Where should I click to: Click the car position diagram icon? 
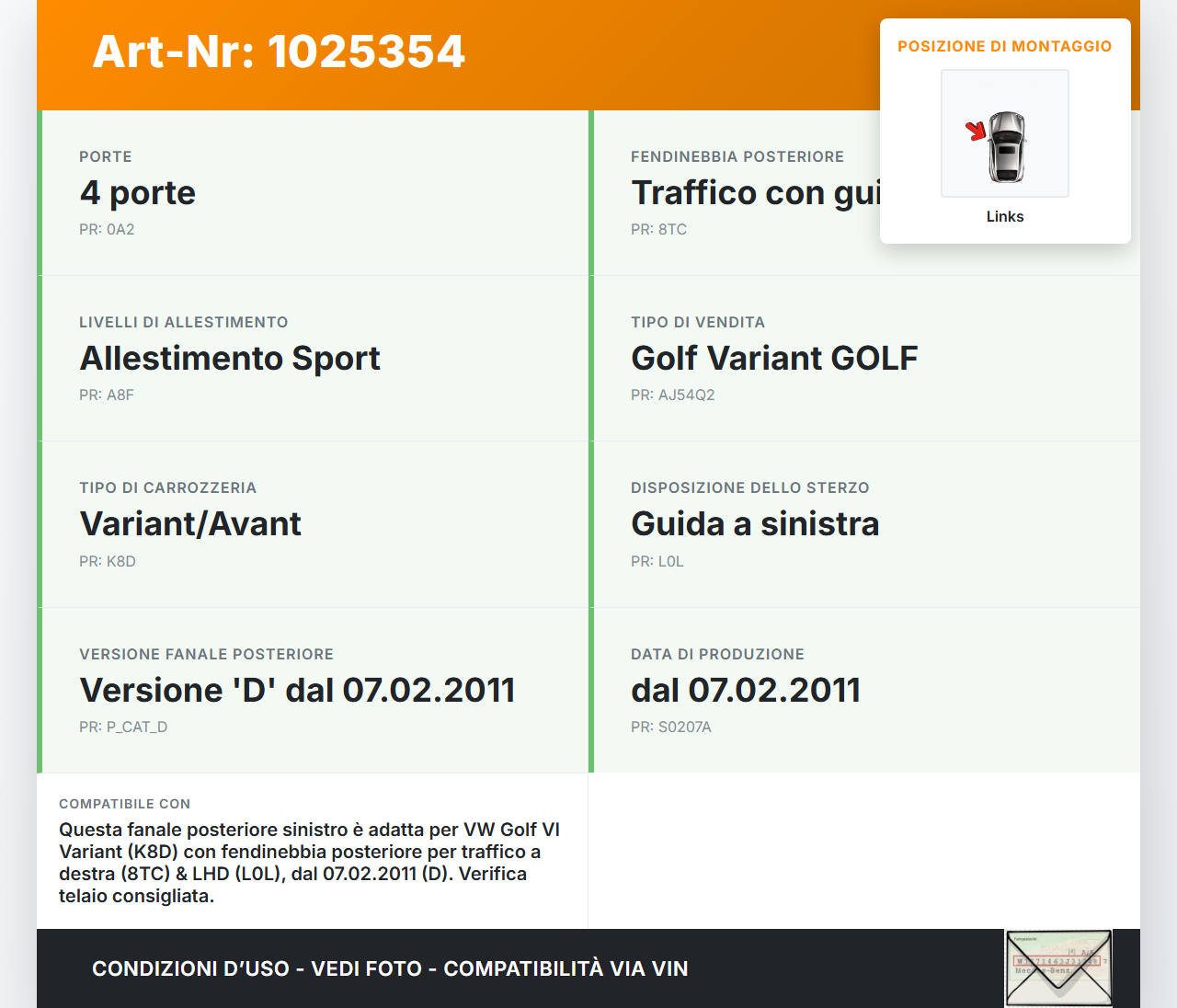[1004, 132]
